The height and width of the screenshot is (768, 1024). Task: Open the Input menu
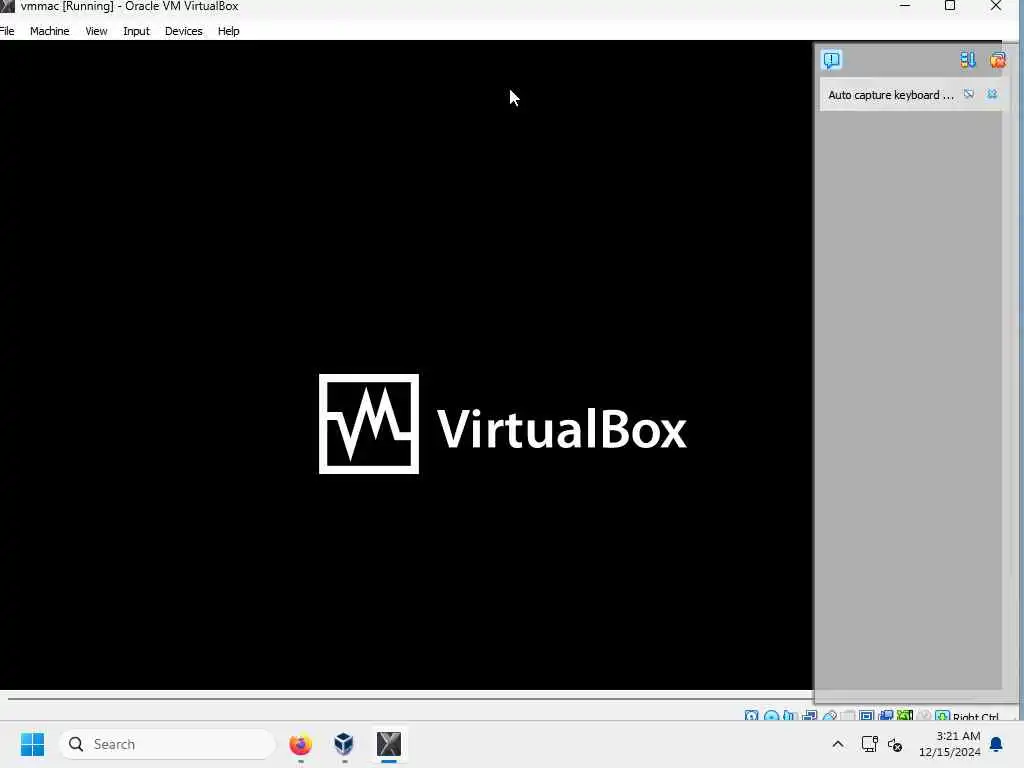coord(136,31)
